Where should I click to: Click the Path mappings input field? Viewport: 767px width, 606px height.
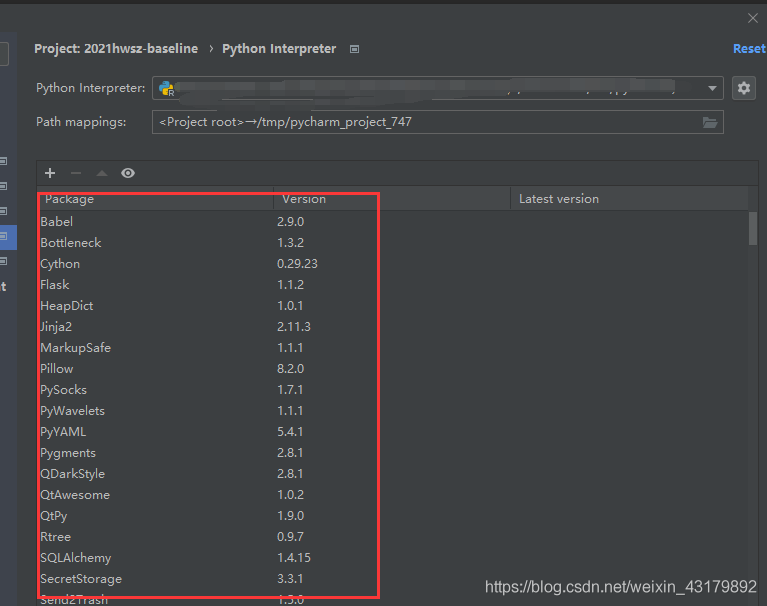tap(425, 122)
